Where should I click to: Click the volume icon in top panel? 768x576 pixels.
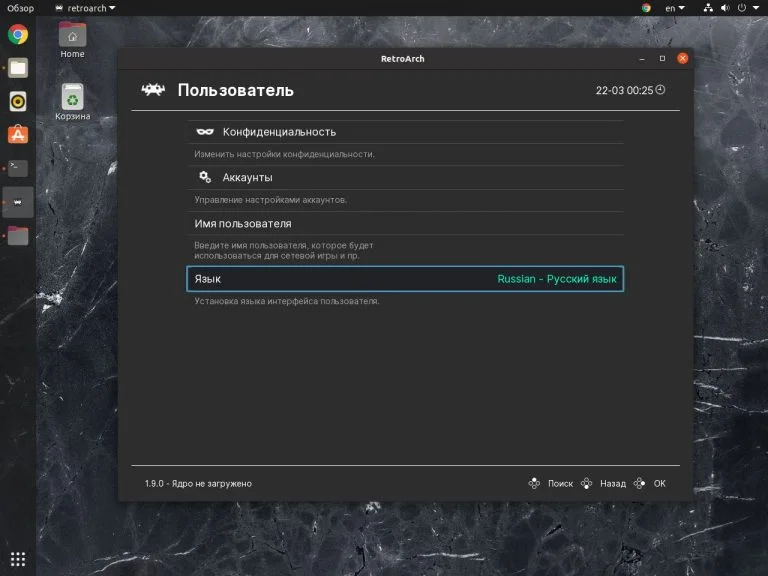coord(725,8)
